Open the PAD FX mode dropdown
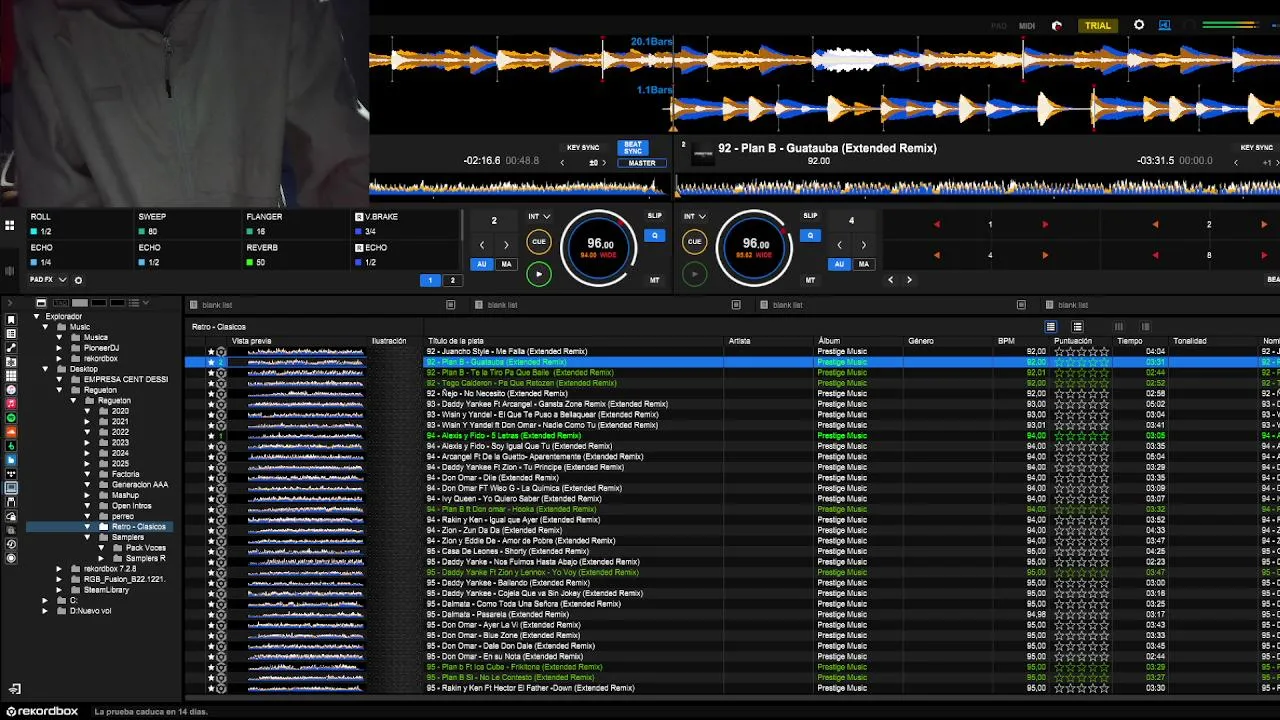Image resolution: width=1280 pixels, height=720 pixels. pos(48,280)
